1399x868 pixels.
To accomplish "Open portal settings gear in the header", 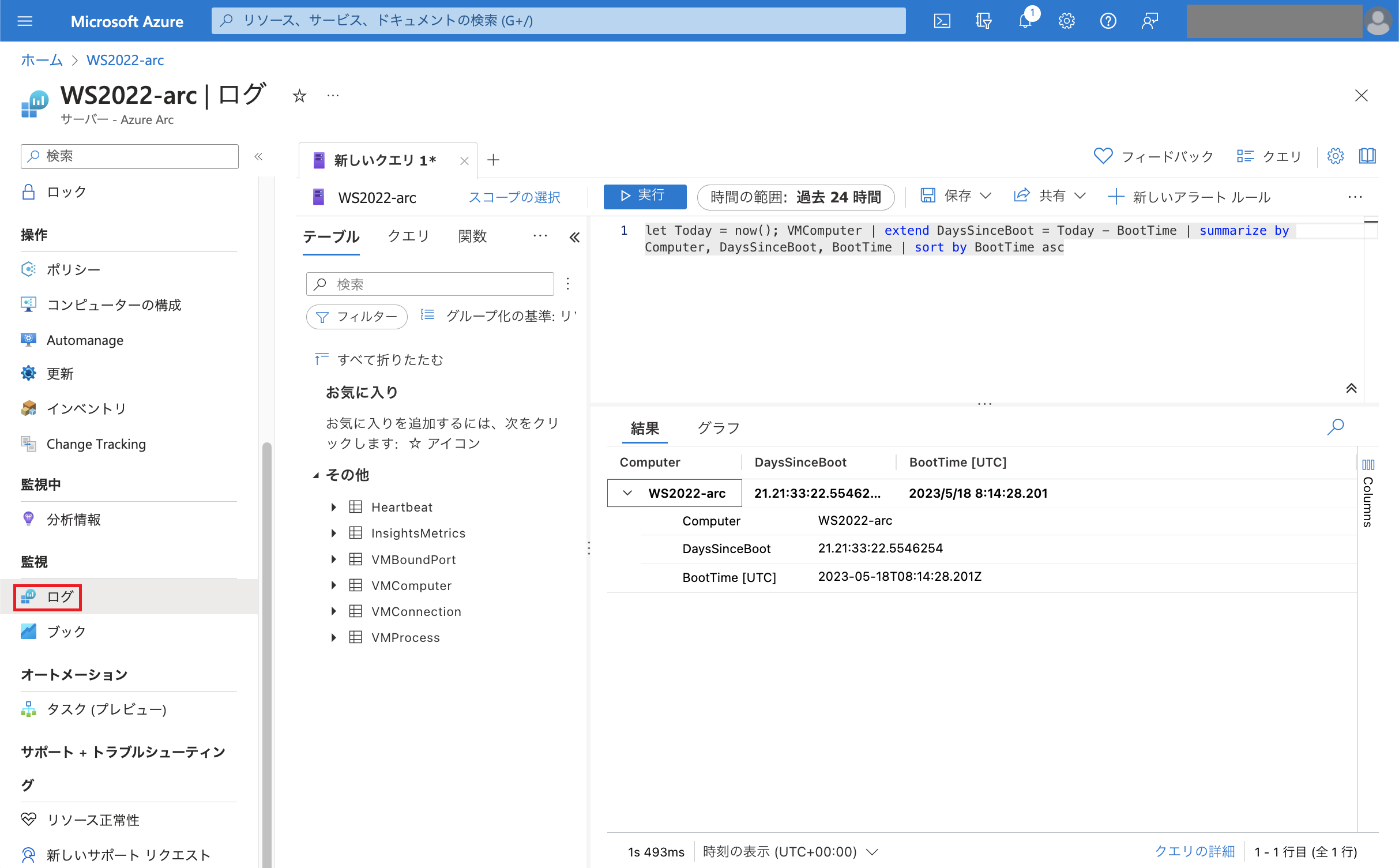I will tap(1066, 21).
